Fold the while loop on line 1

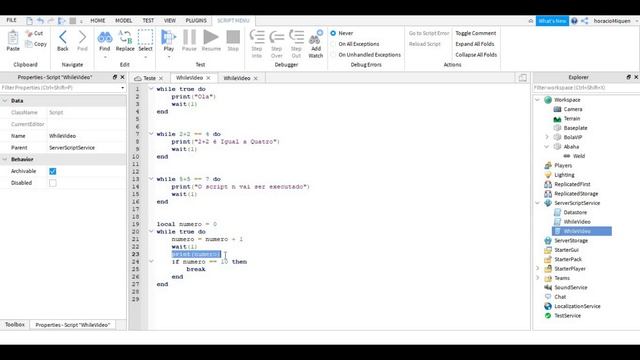tap(151, 89)
